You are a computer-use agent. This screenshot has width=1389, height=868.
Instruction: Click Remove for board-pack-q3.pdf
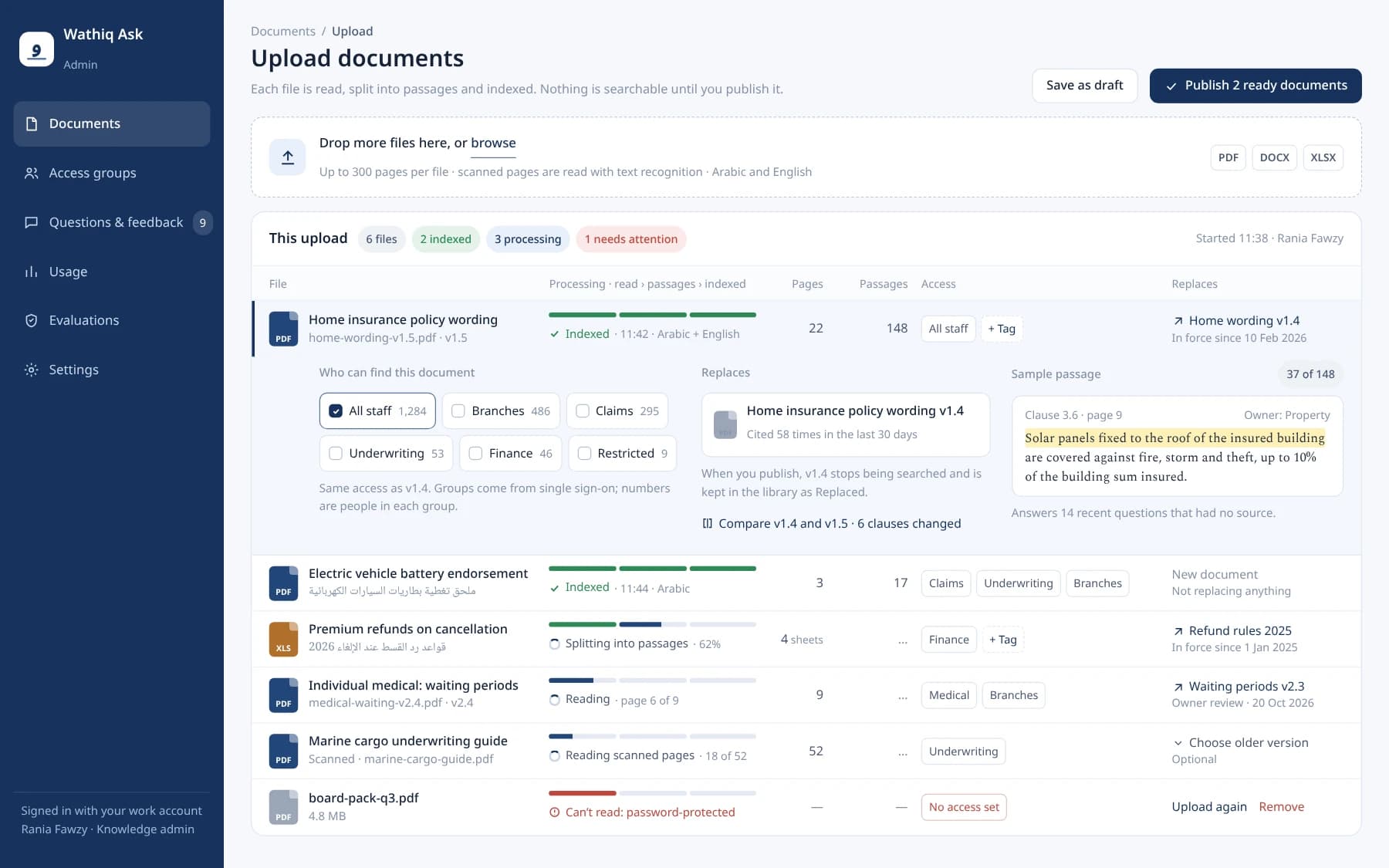click(1281, 807)
